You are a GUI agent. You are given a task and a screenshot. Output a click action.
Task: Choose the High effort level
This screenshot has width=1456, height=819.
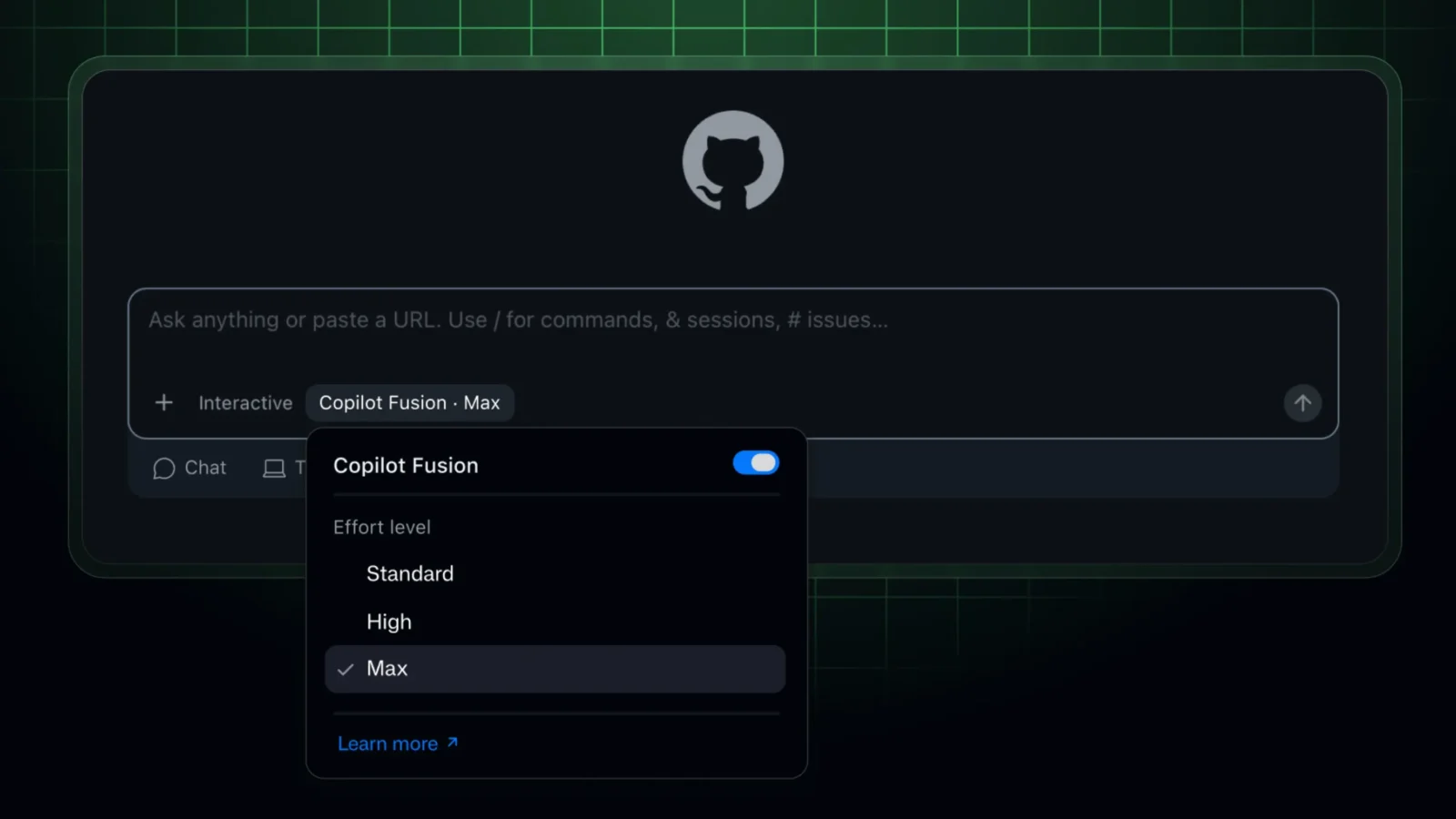(555, 622)
